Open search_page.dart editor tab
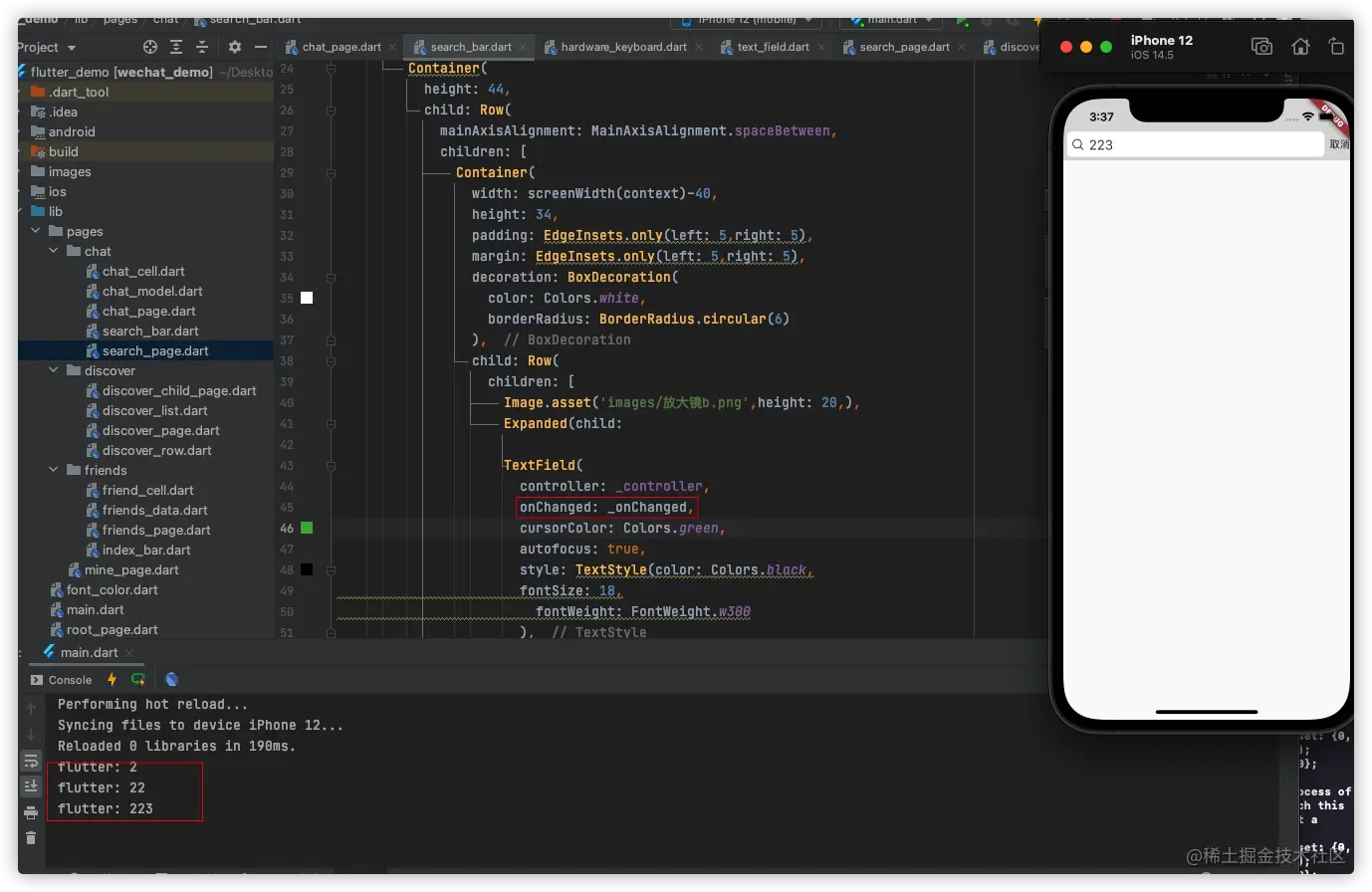The width and height of the screenshot is (1372, 892). click(904, 47)
